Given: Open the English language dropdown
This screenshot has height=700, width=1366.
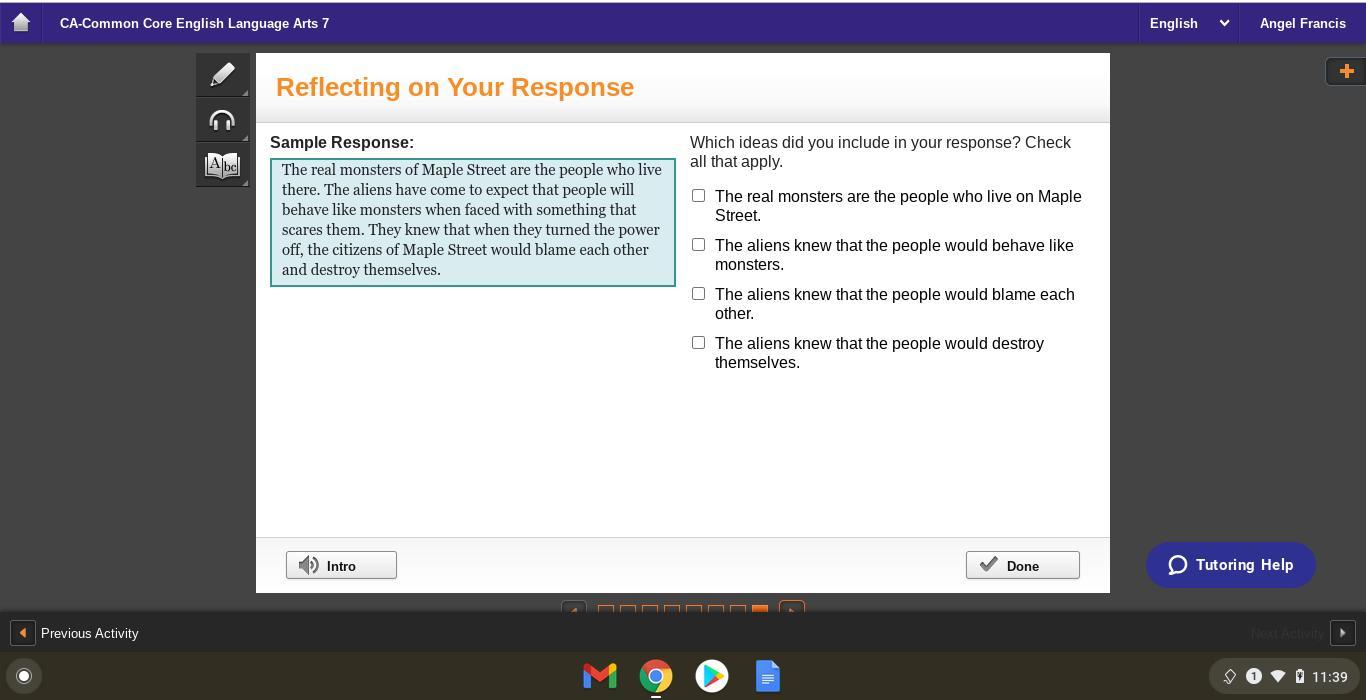Looking at the screenshot, I should point(1188,23).
